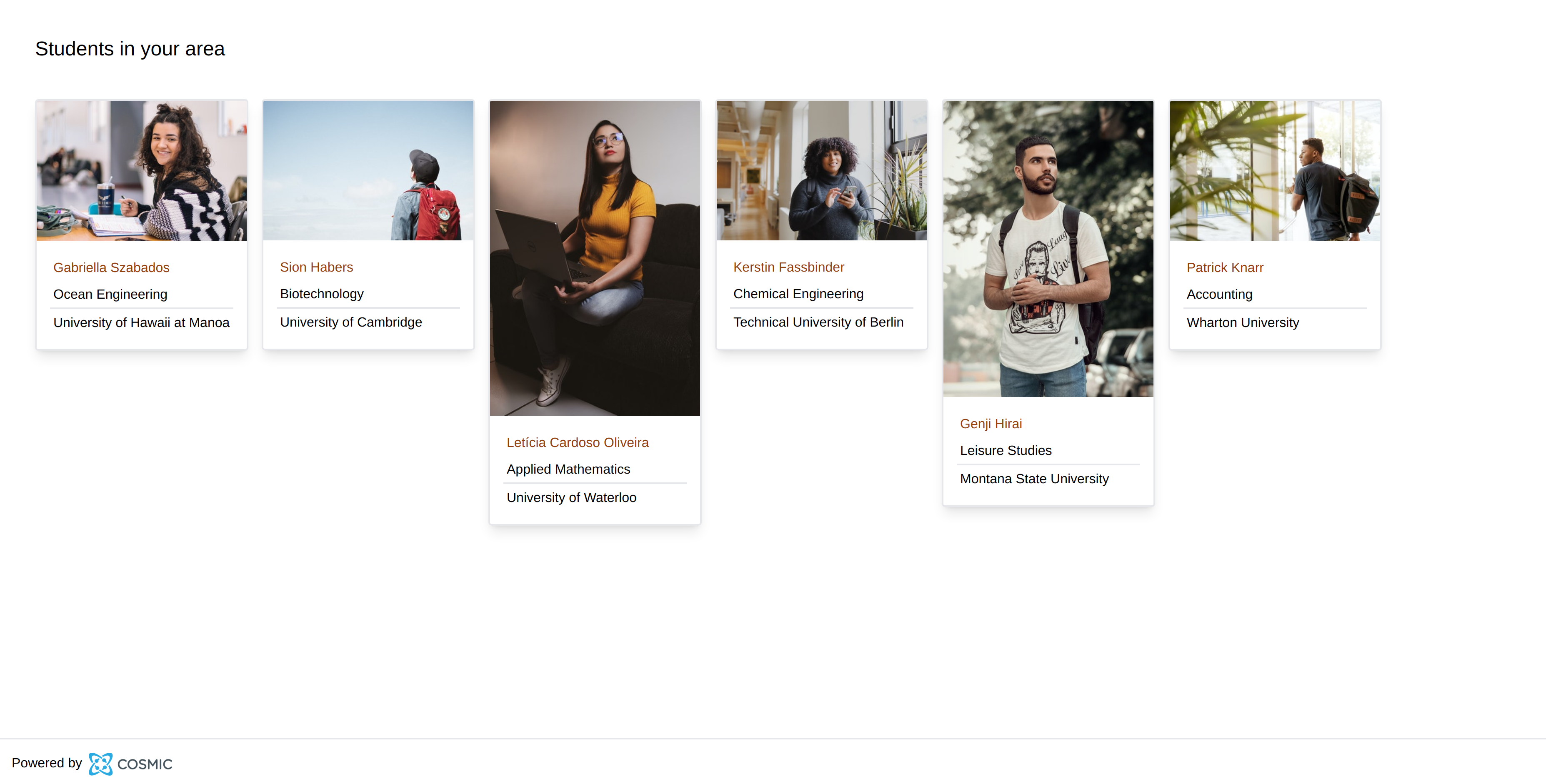Select Applied Mathematics field text
1546x784 pixels.
[x=568, y=469]
